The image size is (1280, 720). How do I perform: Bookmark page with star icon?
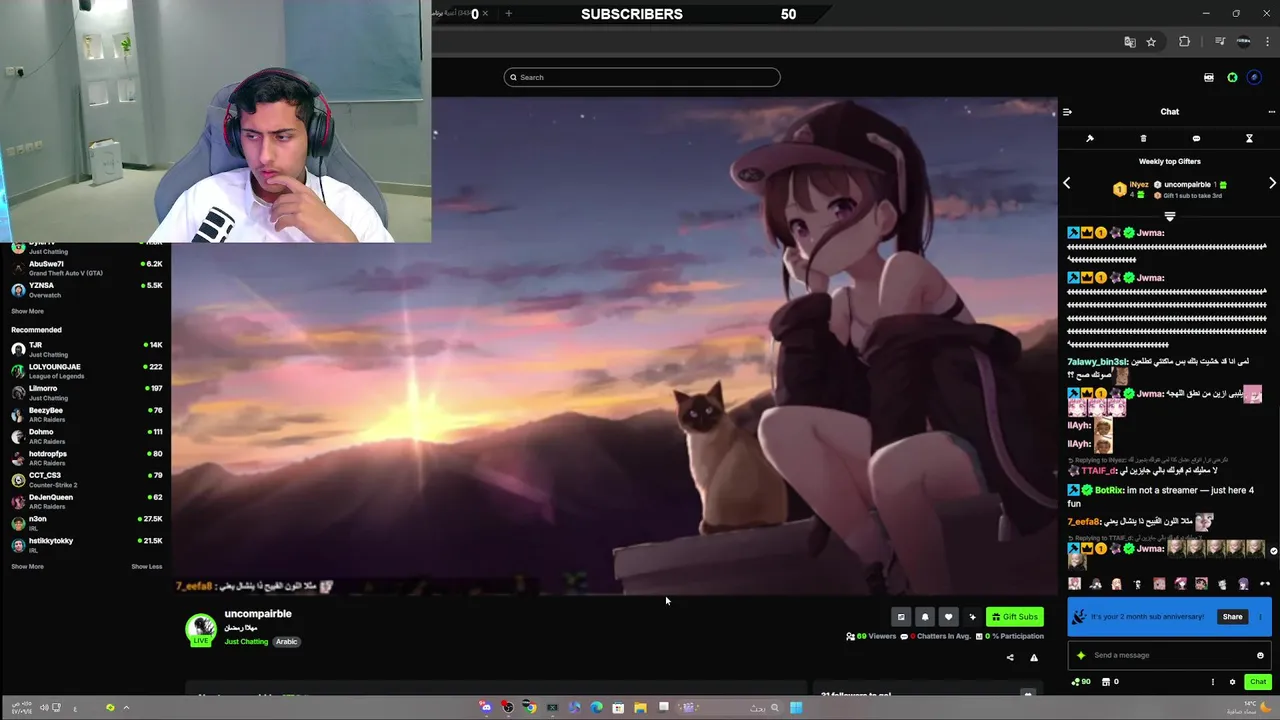tap(1151, 42)
